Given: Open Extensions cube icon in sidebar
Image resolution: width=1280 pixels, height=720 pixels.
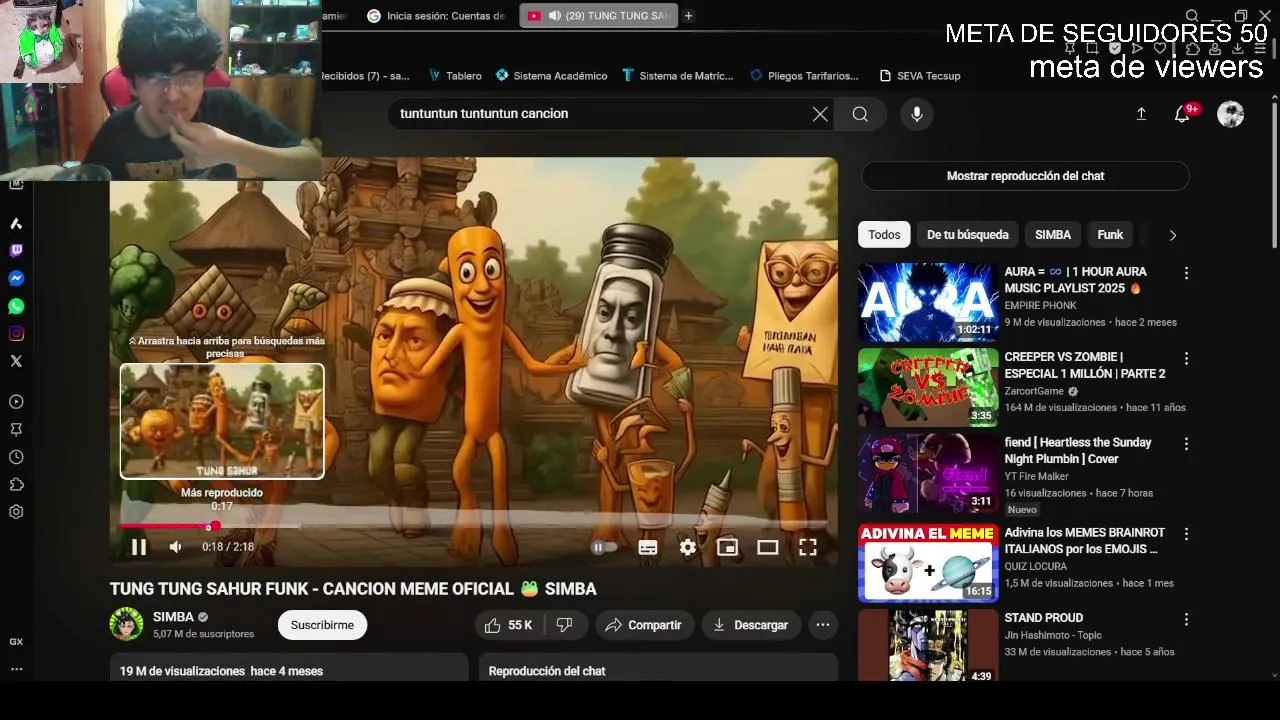Looking at the screenshot, I should (x=16, y=484).
